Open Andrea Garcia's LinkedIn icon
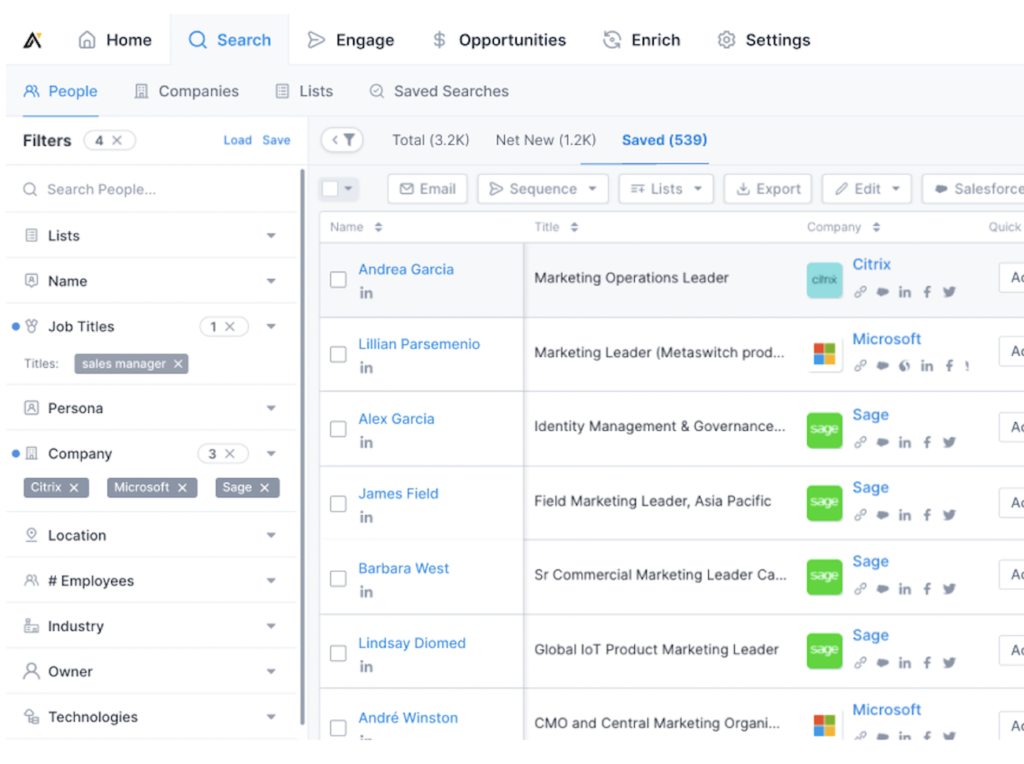This screenshot has height=764, width=1024. 366,294
